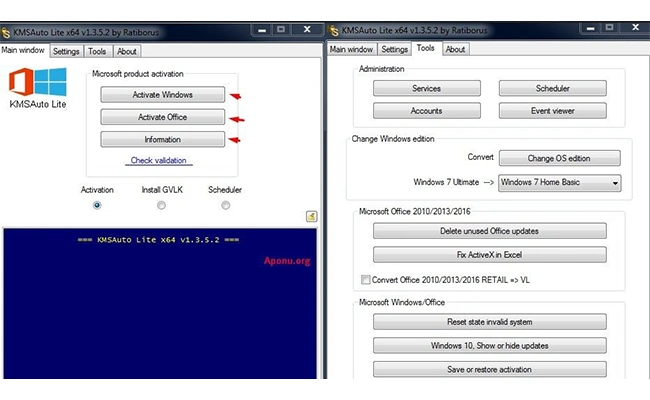Close the left KMSAuto Lite window
The image size is (650, 400).
point(307,29)
